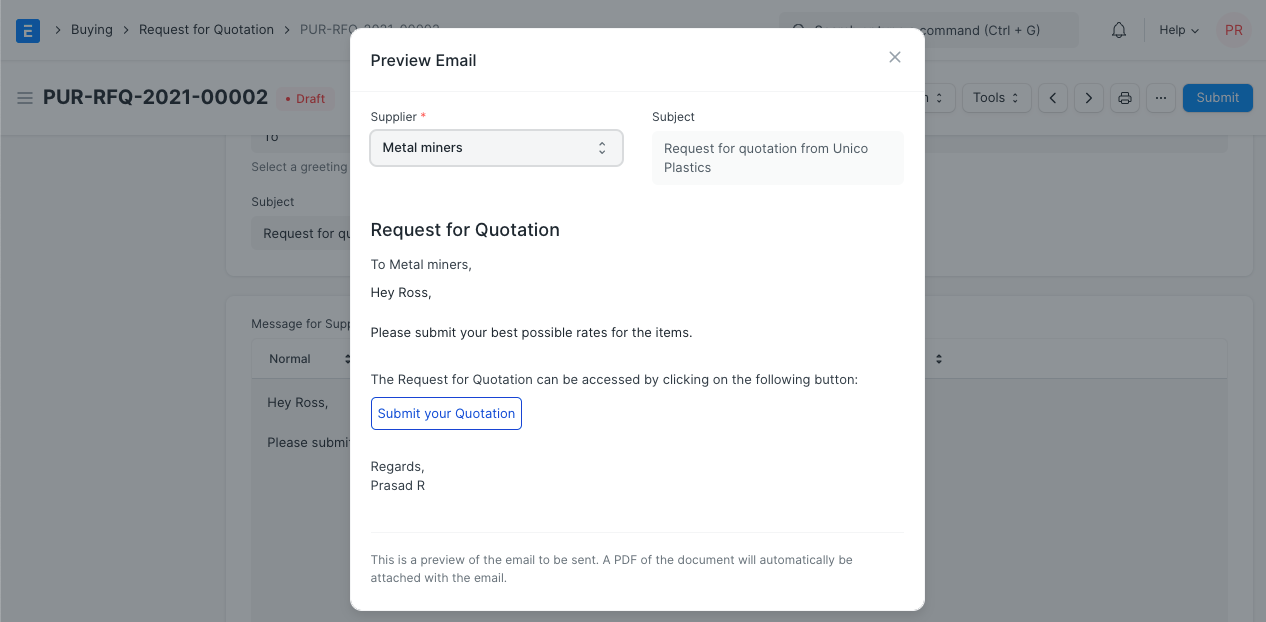This screenshot has height=622, width=1266.
Task: Navigate to the Buying breadcrumb
Action: (x=92, y=29)
